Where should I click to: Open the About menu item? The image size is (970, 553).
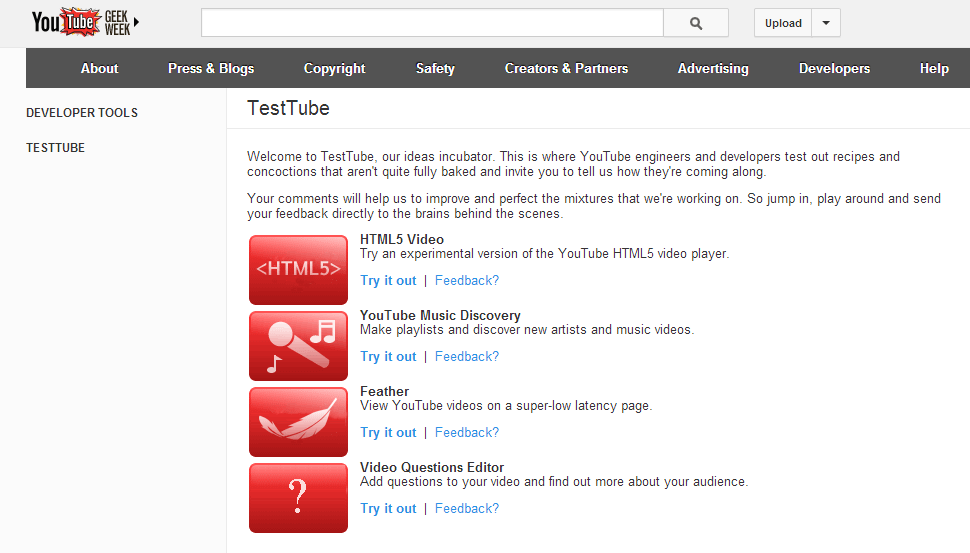pos(100,69)
